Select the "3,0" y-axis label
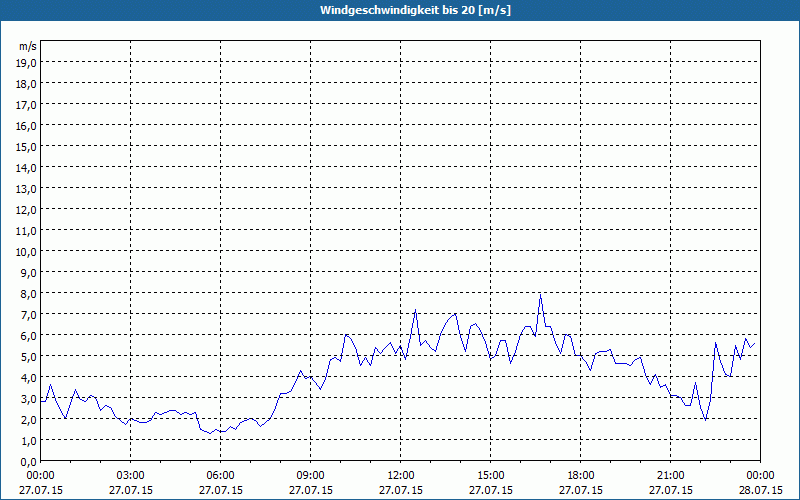The width and height of the screenshot is (800, 500). (x=28, y=398)
